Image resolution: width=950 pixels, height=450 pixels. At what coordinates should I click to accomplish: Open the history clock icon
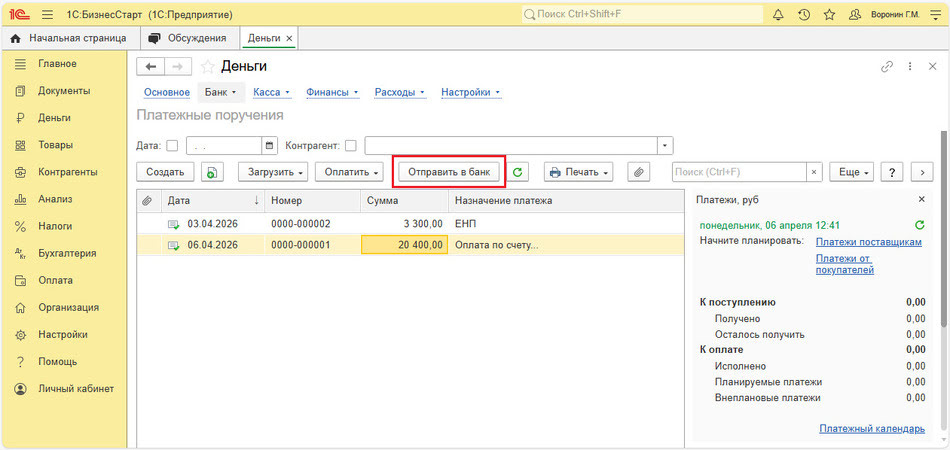(x=804, y=15)
